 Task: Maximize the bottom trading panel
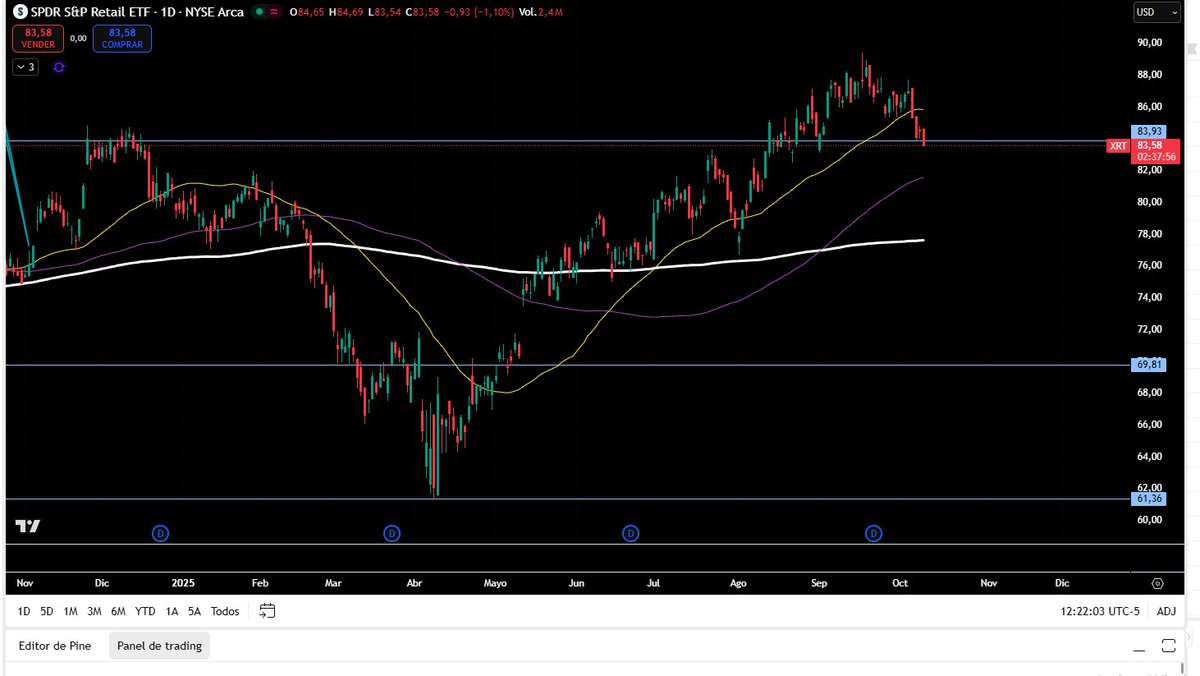(1168, 646)
